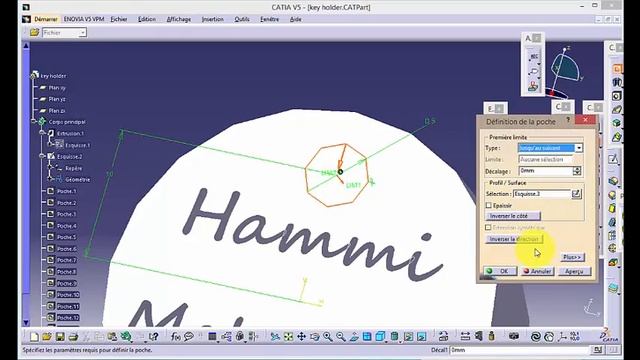Click the dialog help question mark
The width and height of the screenshot is (640, 360).
[568, 120]
